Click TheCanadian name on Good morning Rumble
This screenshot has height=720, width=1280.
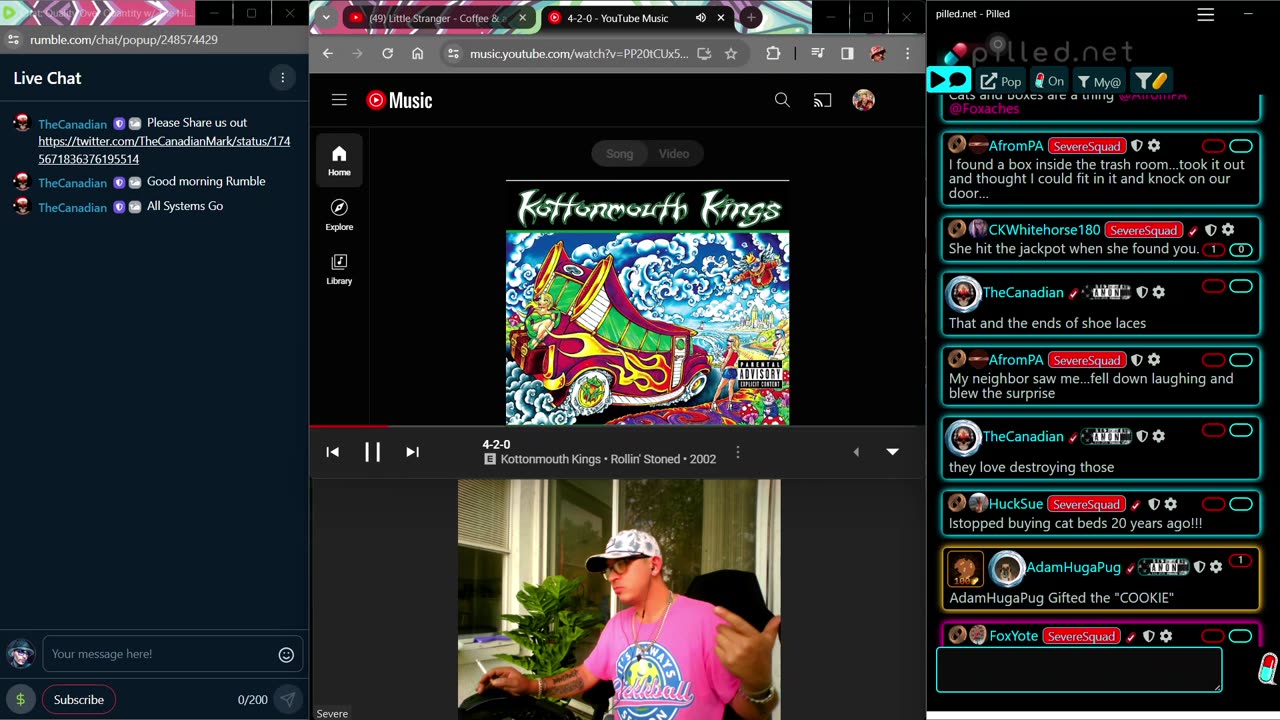pos(72,183)
